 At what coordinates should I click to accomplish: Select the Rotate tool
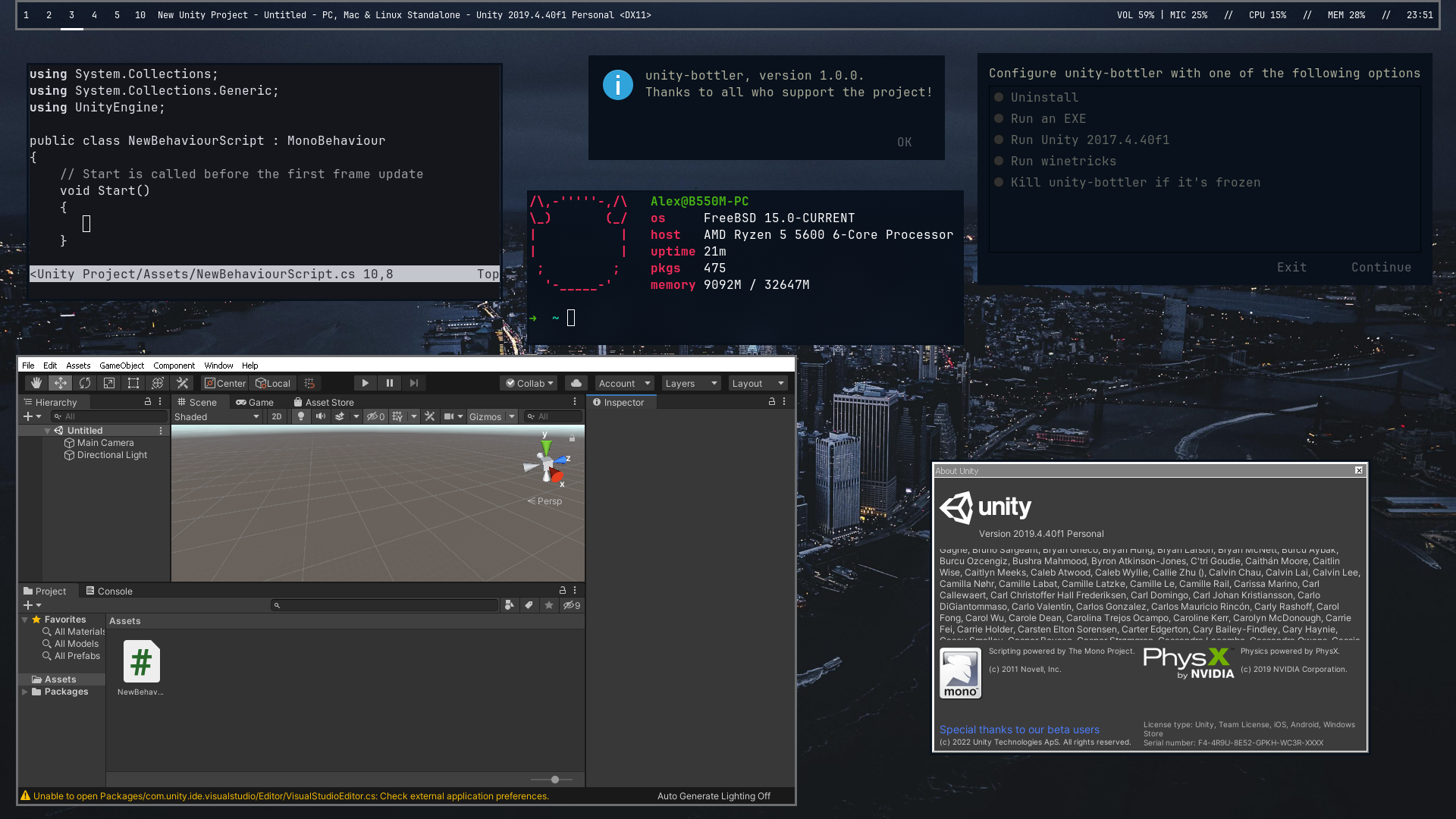coord(85,383)
